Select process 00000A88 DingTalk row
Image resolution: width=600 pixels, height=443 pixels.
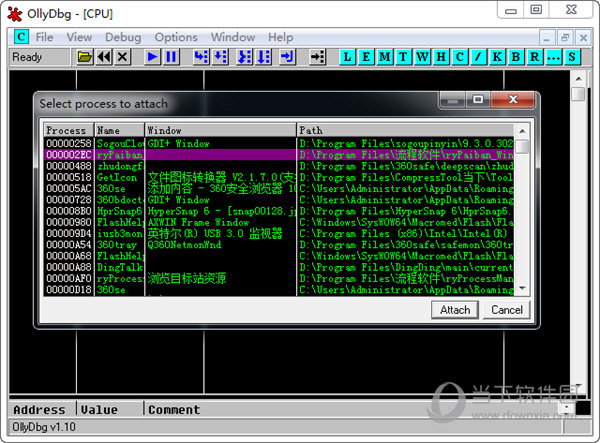279,267
